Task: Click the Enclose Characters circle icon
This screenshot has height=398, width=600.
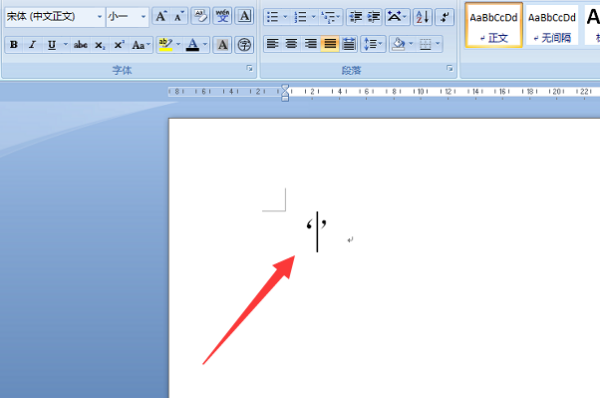Action: 244,45
